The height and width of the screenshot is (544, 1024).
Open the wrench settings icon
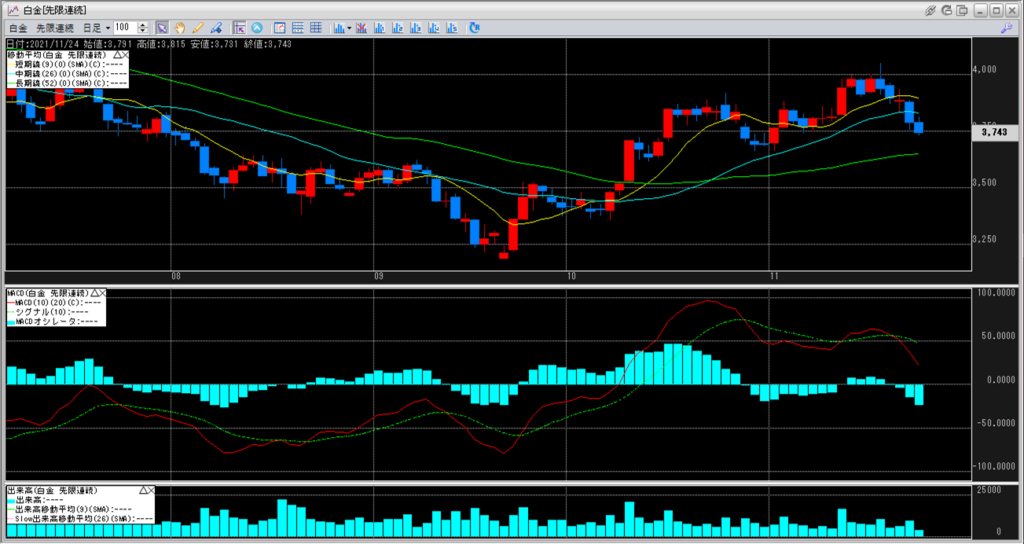click(x=1006, y=28)
